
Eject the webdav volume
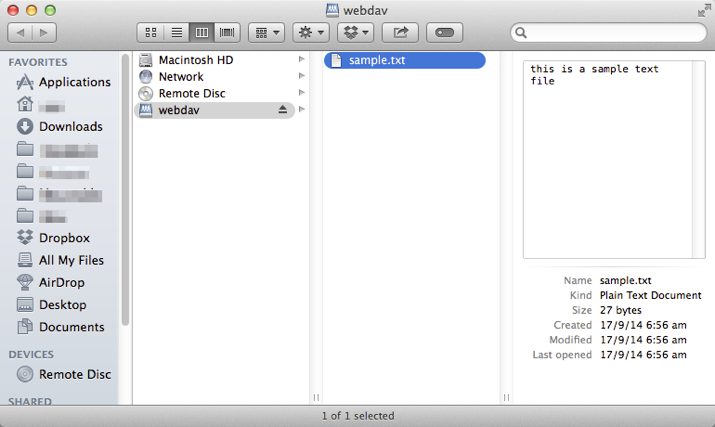283,109
